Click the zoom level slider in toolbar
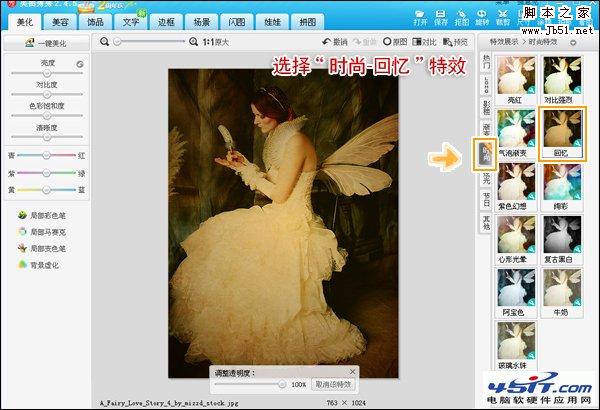This screenshot has width=600, height=410. click(150, 42)
